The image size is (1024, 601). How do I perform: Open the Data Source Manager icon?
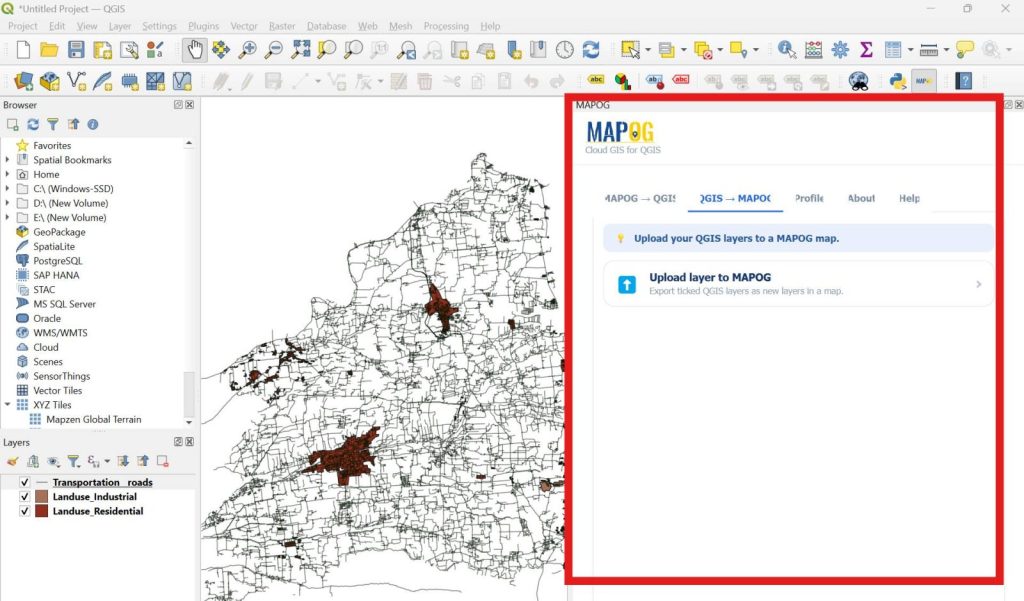click(x=24, y=81)
